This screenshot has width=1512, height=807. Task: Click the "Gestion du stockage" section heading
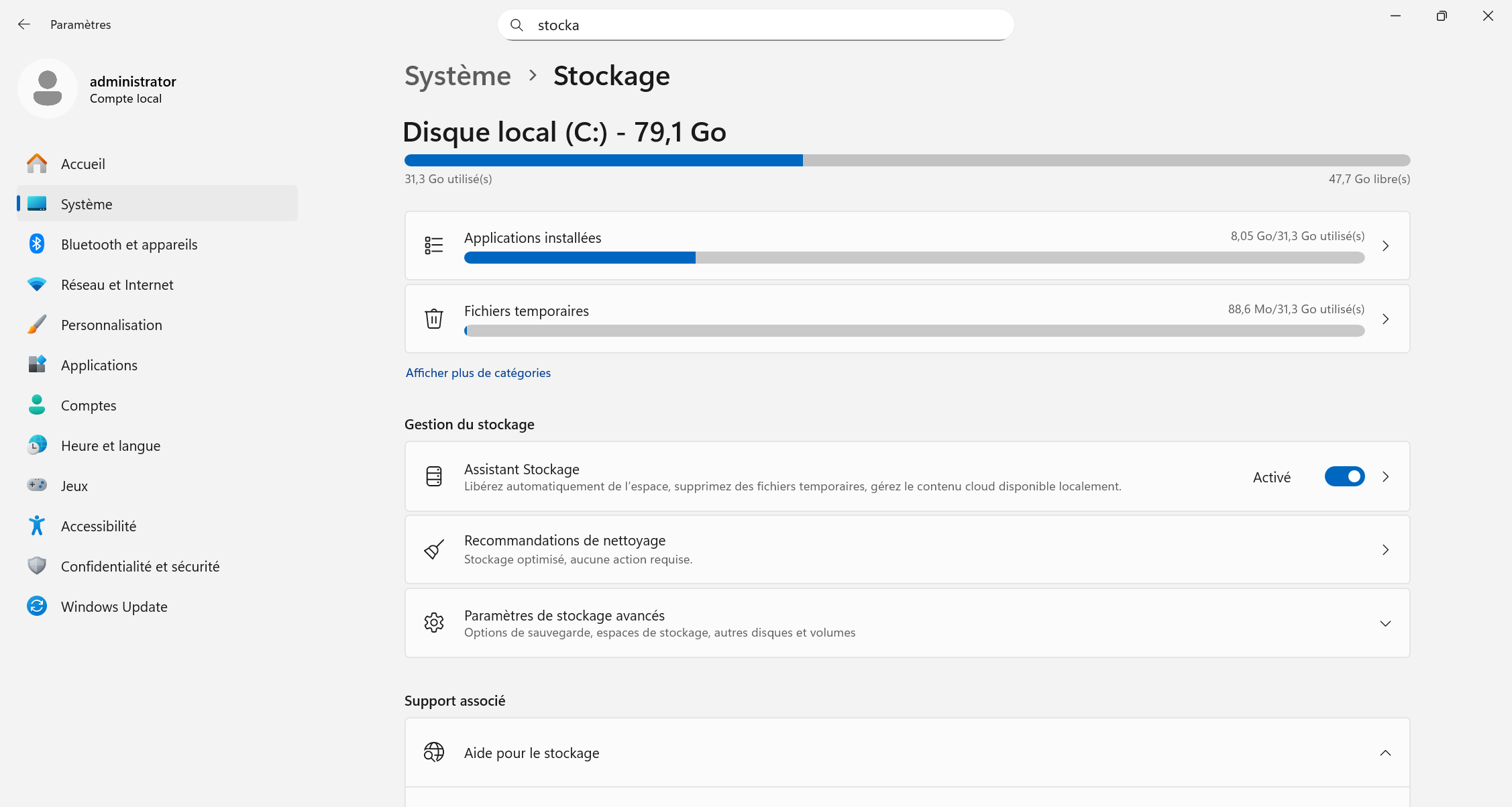[470, 425]
